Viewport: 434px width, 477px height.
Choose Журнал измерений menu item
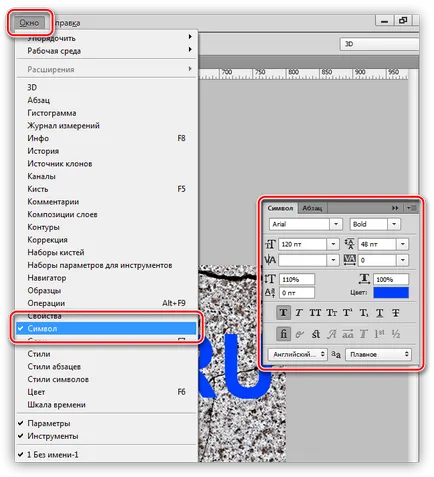click(x=106, y=126)
